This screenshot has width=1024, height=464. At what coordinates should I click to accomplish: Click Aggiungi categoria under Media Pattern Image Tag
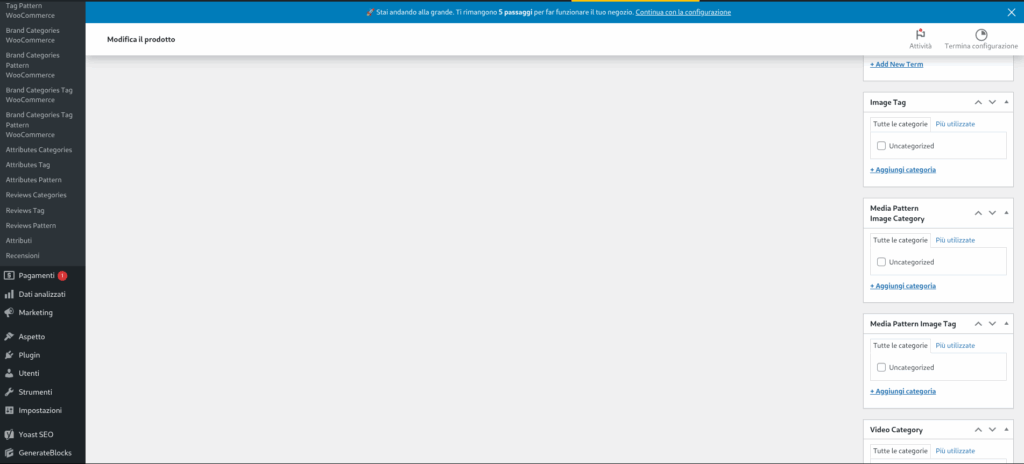[903, 391]
